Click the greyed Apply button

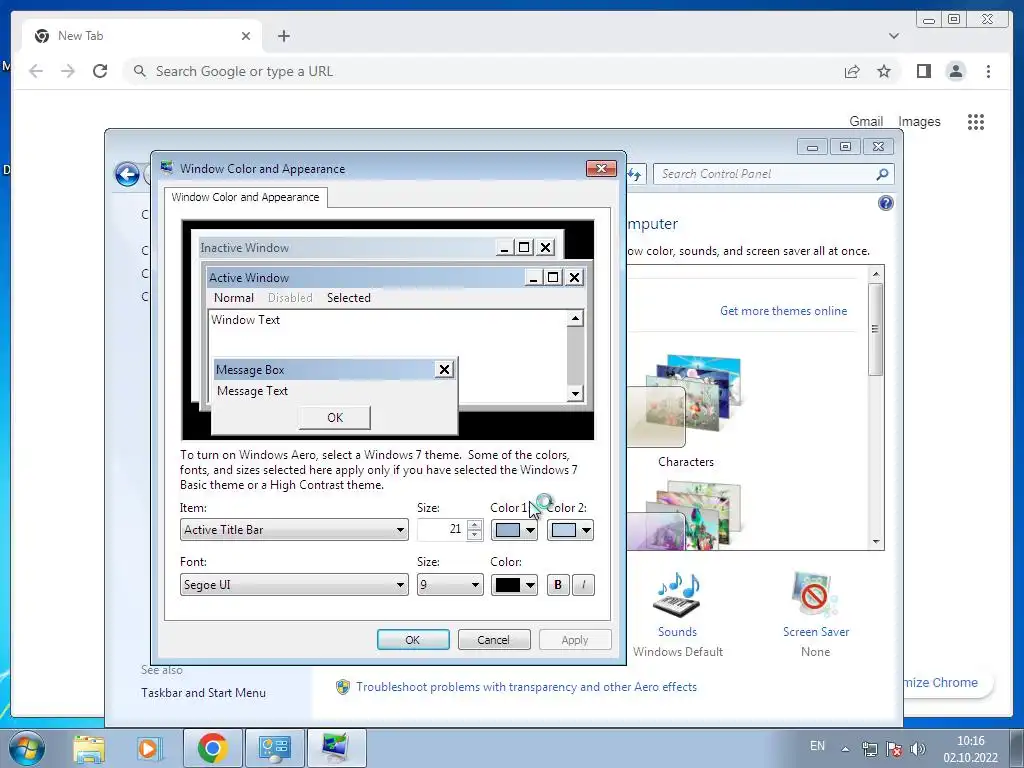click(x=575, y=640)
